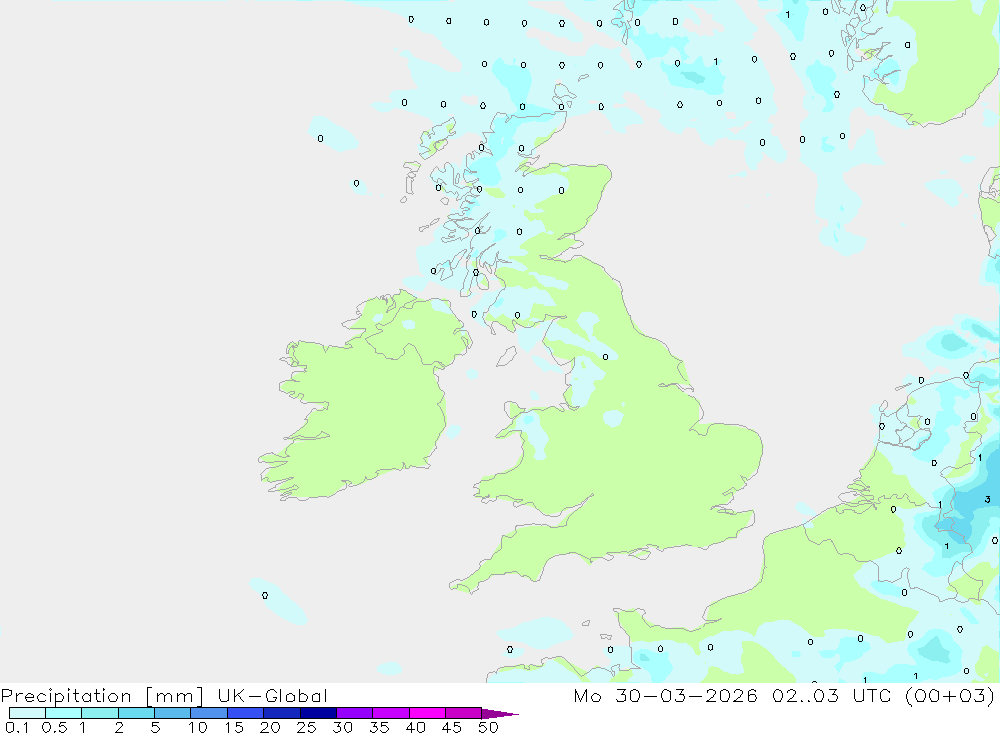Viewport: 1000px width, 733px height.
Task: Click the legend label '0.1'
Action: (x=17, y=727)
